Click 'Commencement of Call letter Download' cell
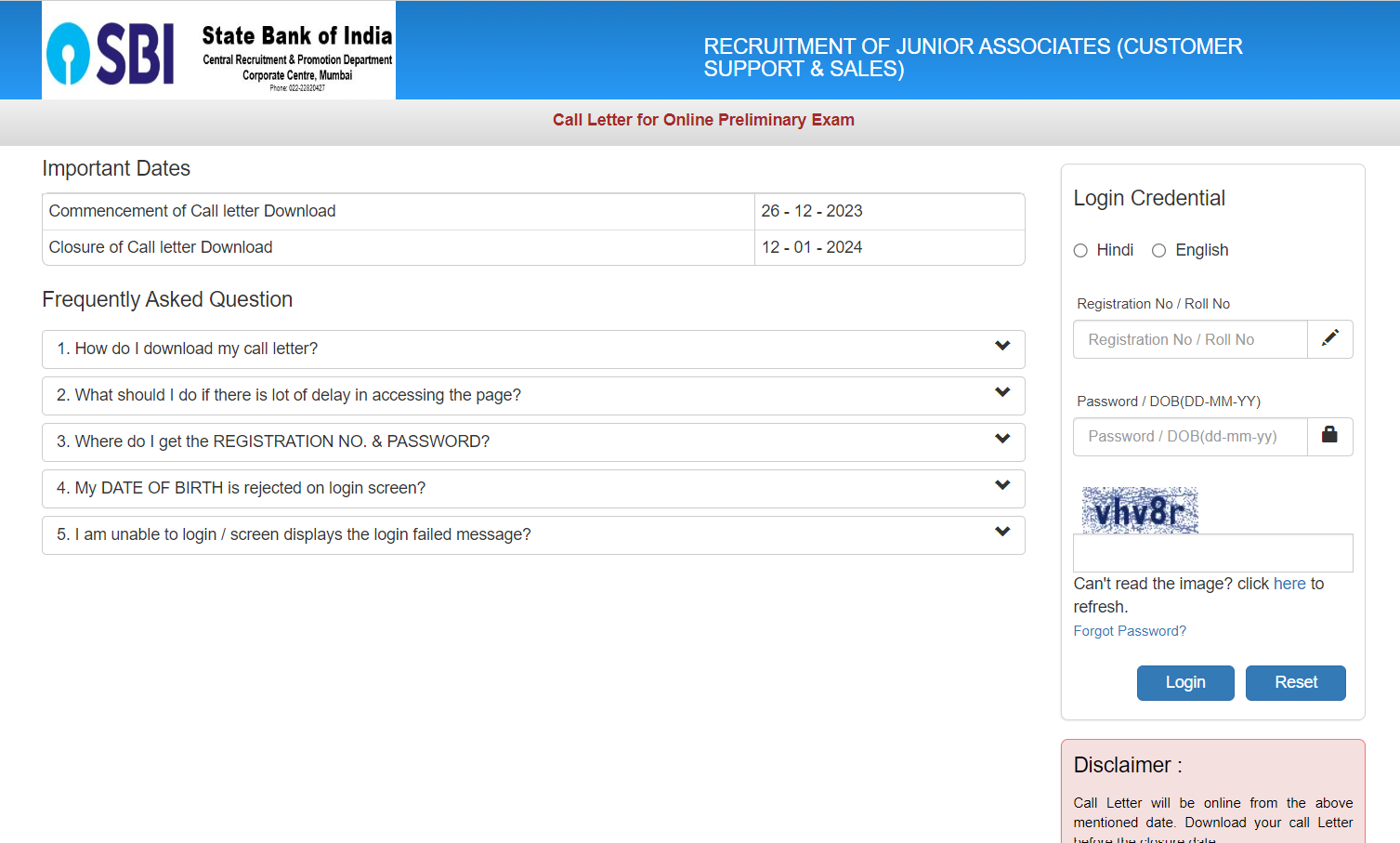Viewport: 1400px width, 843px height. [x=399, y=212]
